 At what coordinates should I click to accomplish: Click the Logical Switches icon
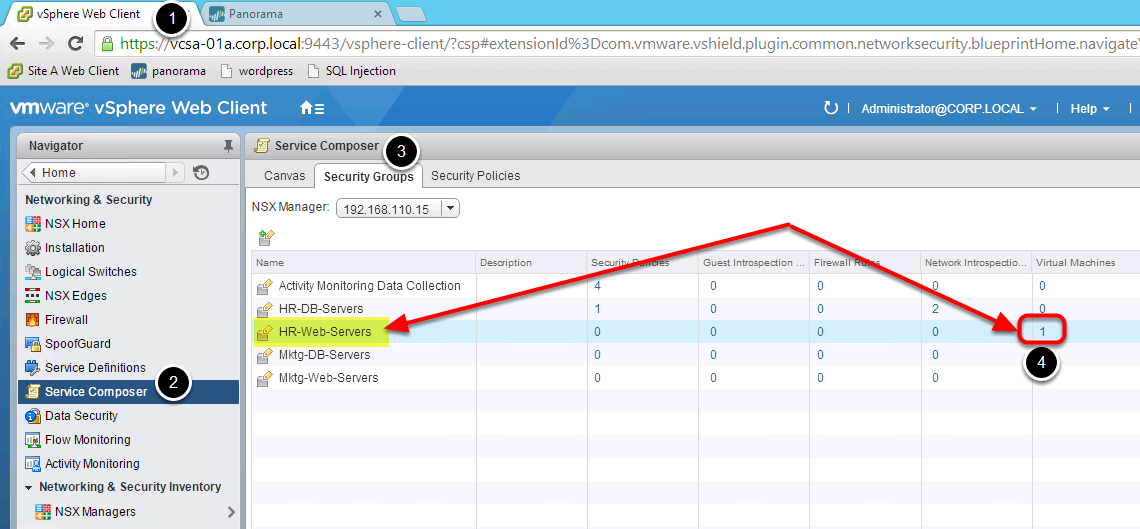click(33, 272)
